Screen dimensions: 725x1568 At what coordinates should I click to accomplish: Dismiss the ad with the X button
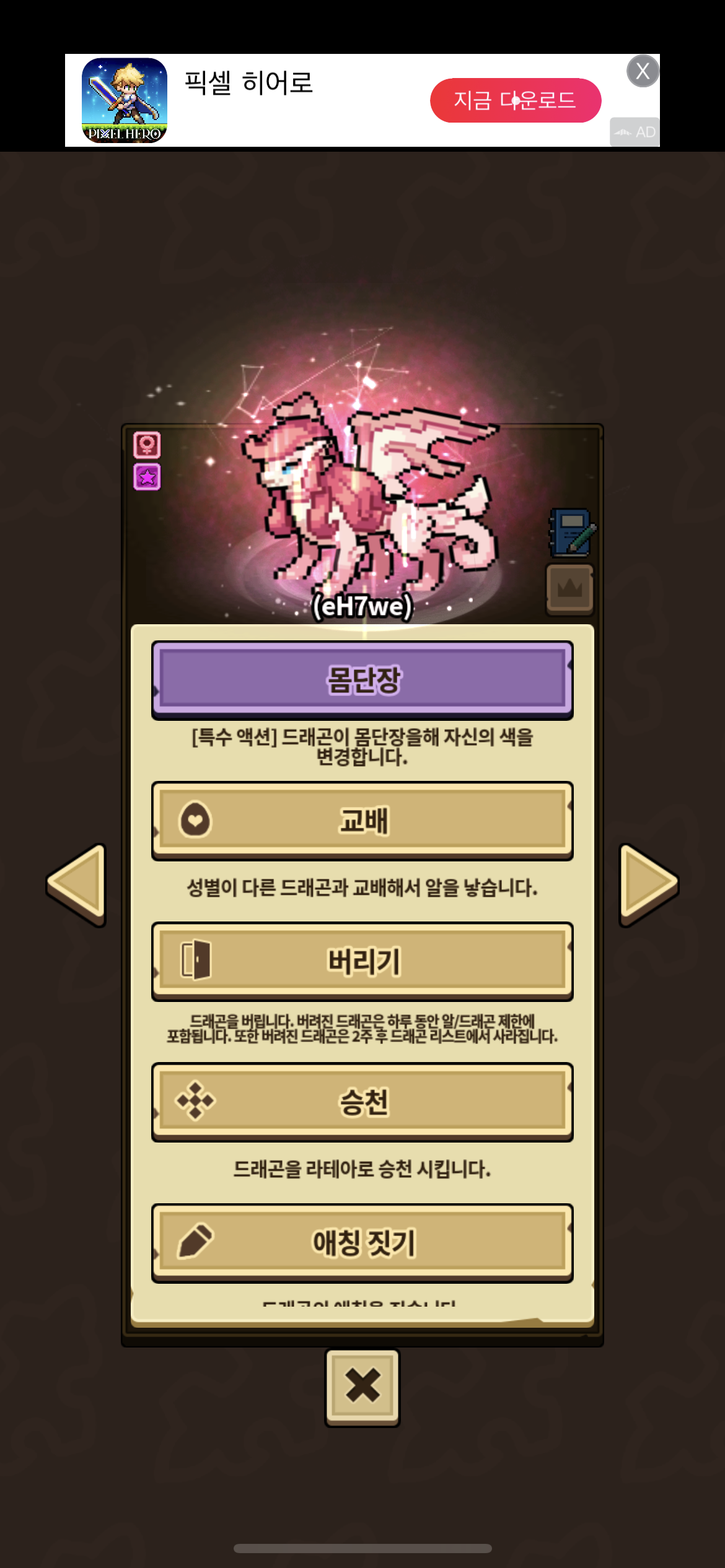[x=643, y=71]
